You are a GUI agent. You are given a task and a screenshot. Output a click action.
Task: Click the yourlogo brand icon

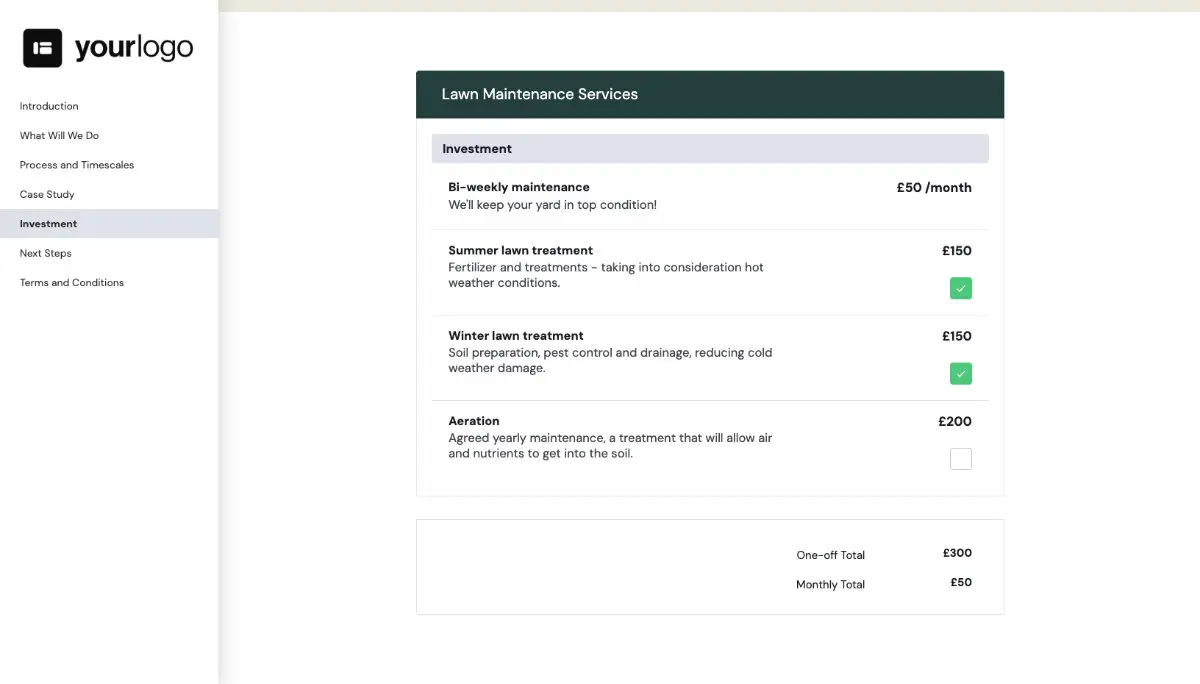42,47
